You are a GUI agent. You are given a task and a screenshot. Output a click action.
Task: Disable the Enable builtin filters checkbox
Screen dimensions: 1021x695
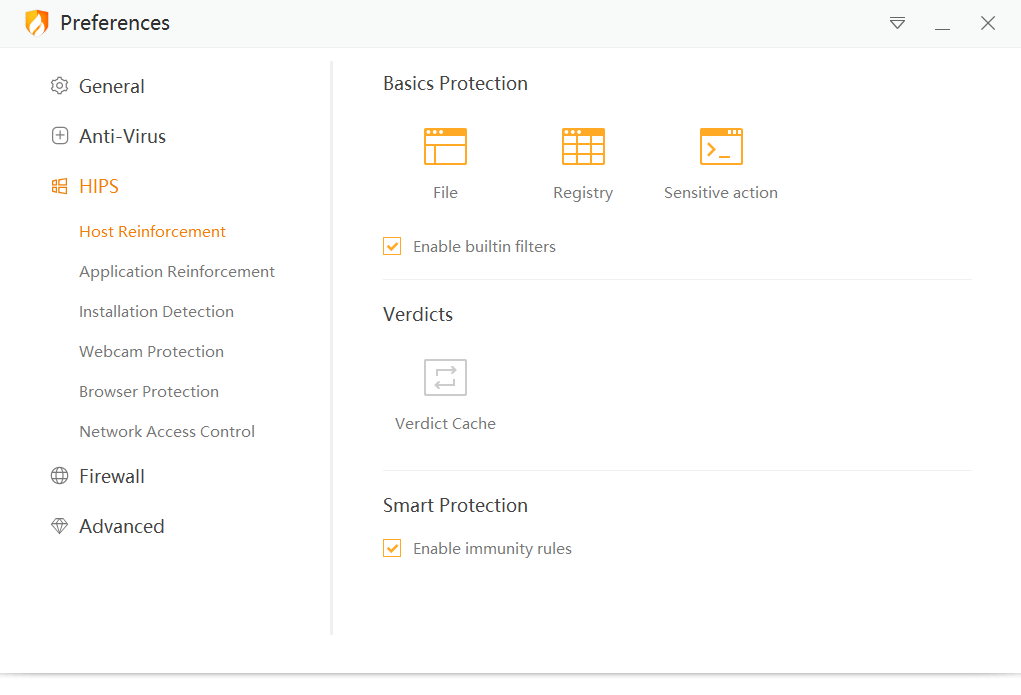pos(392,246)
